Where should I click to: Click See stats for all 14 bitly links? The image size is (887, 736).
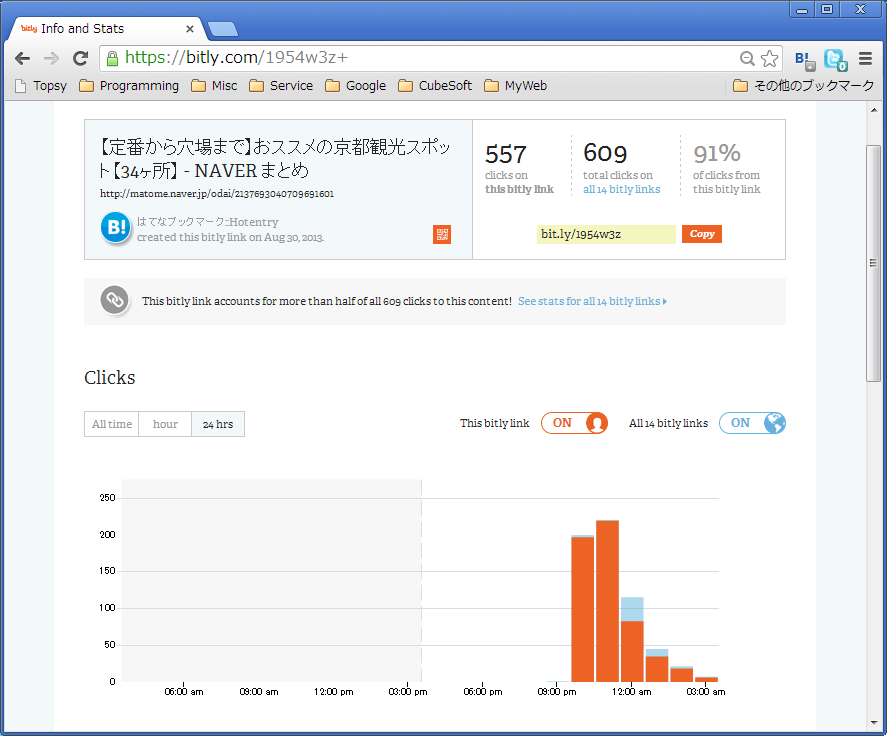click(592, 302)
